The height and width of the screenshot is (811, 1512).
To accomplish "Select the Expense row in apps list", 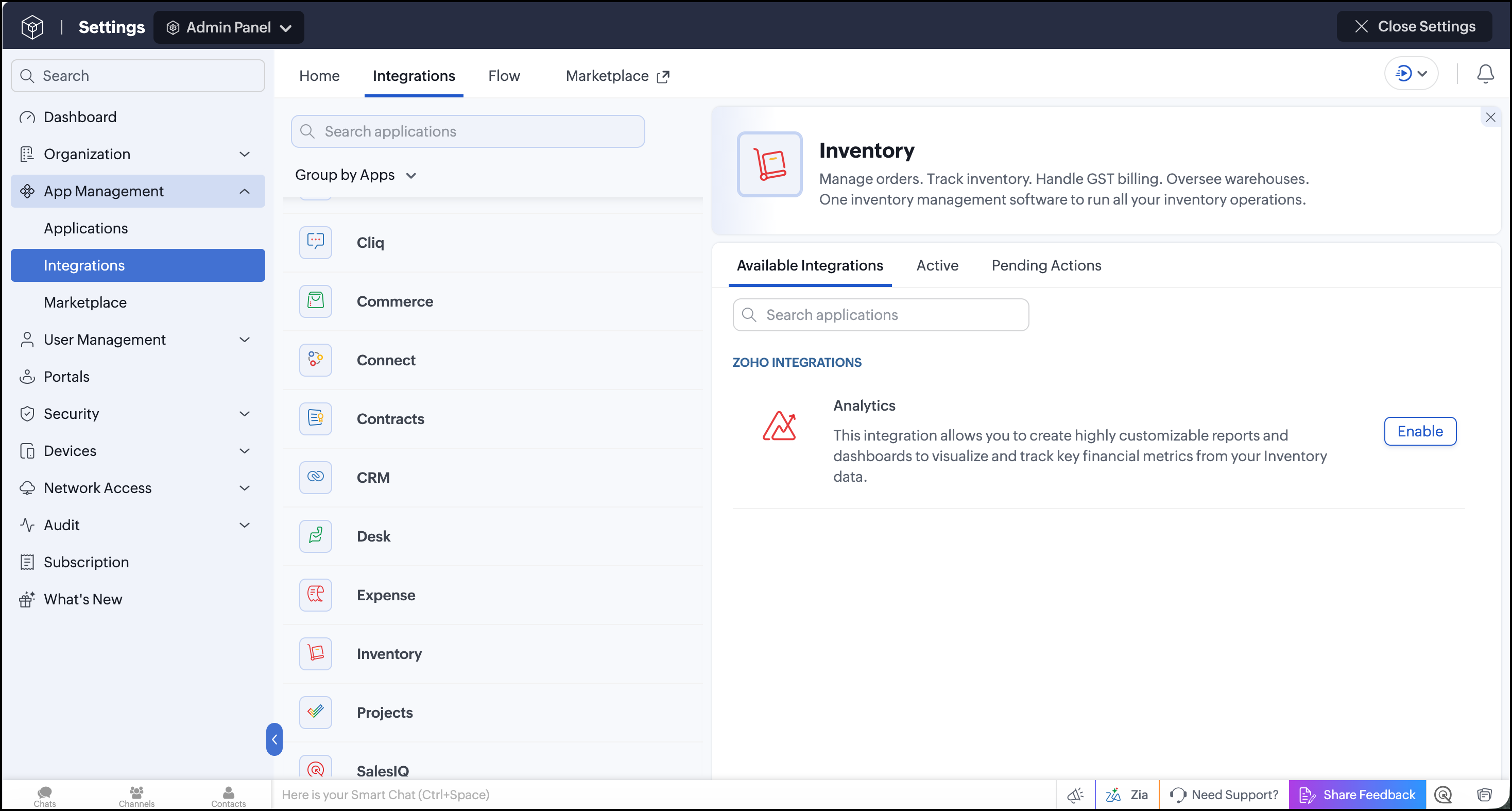I will [493, 595].
